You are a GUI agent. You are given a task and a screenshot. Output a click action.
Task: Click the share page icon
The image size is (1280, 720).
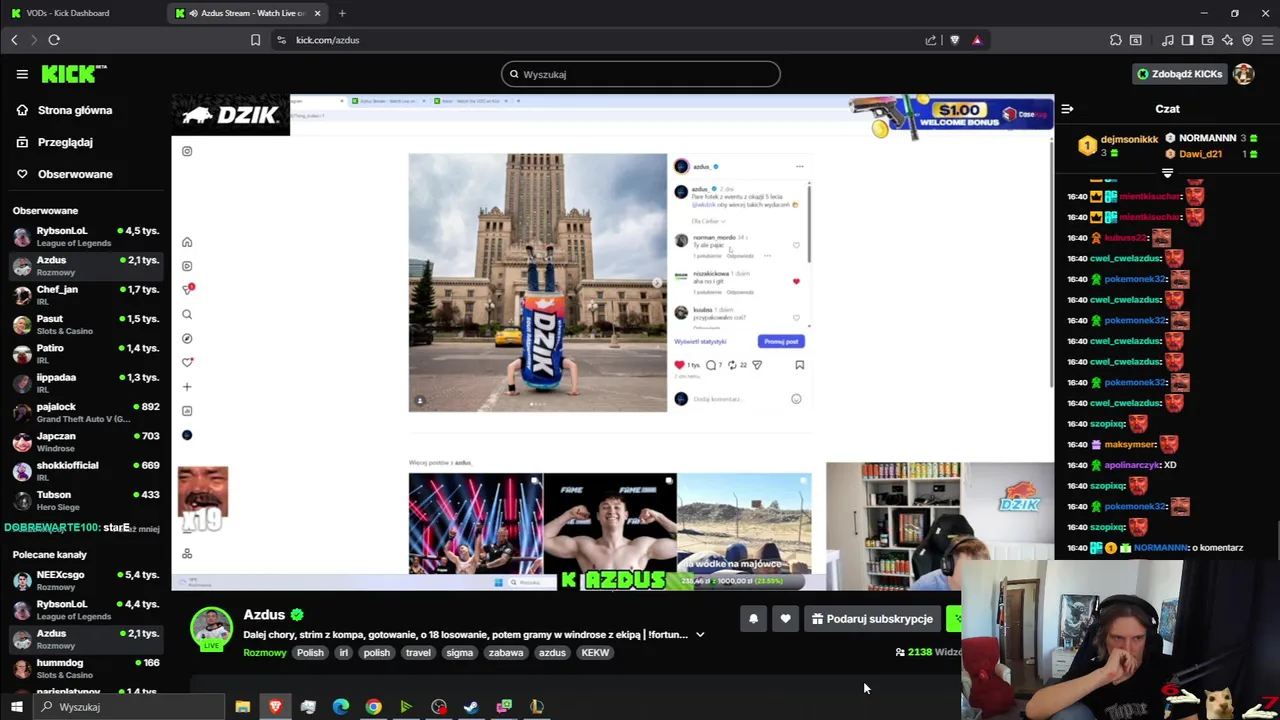(x=931, y=40)
